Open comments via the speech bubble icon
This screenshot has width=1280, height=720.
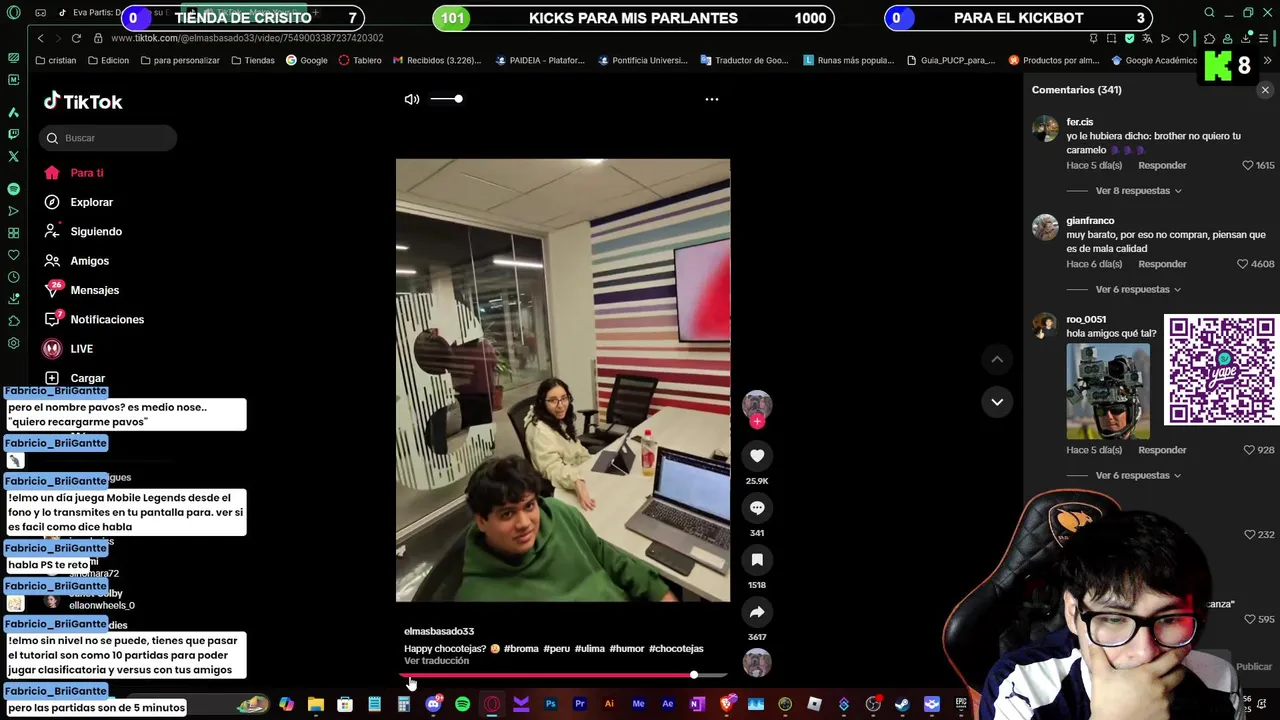click(757, 508)
